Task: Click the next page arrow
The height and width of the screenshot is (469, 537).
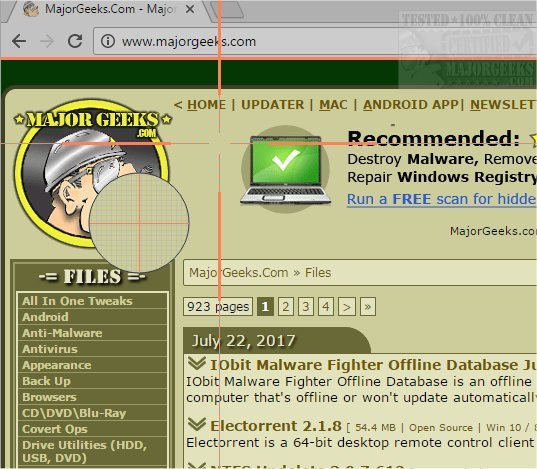Action: click(347, 307)
